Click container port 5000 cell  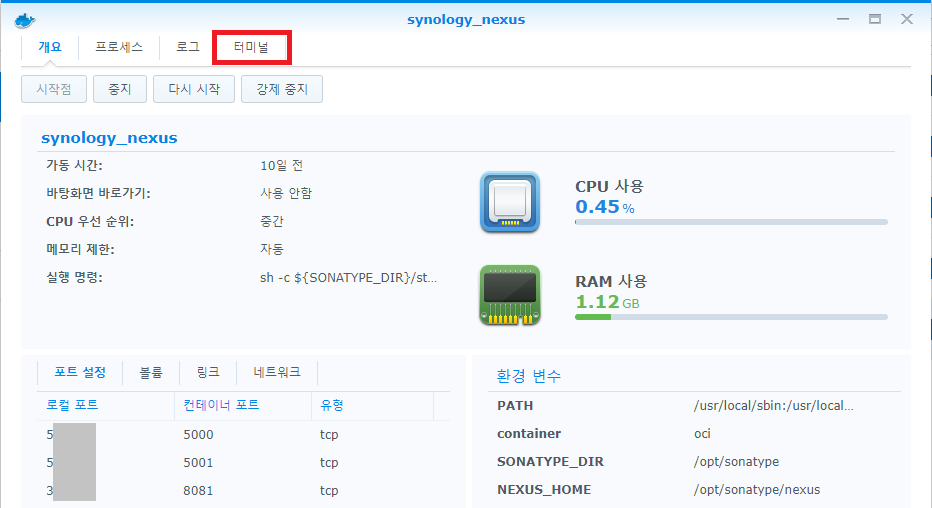click(x=198, y=435)
